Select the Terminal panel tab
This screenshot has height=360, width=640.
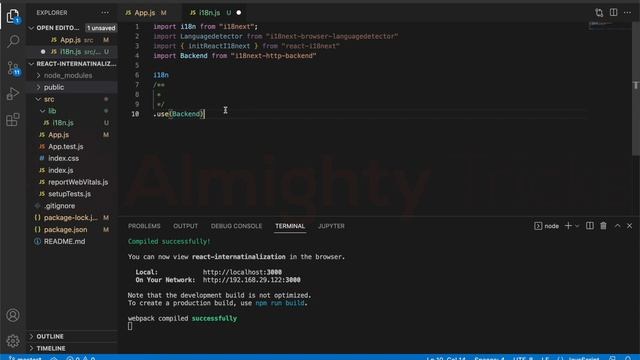point(290,226)
